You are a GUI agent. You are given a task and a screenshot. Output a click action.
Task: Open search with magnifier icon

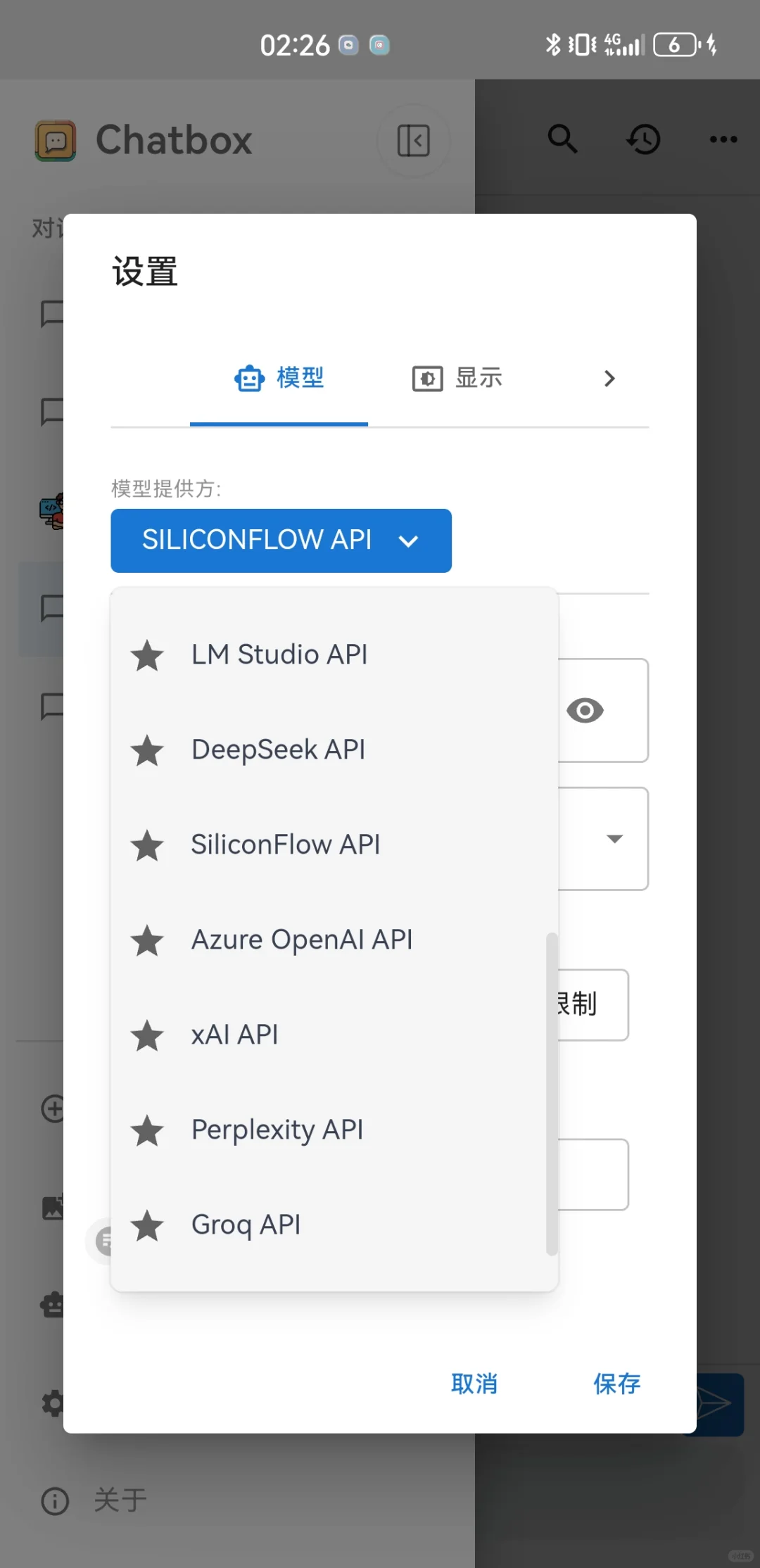(563, 139)
